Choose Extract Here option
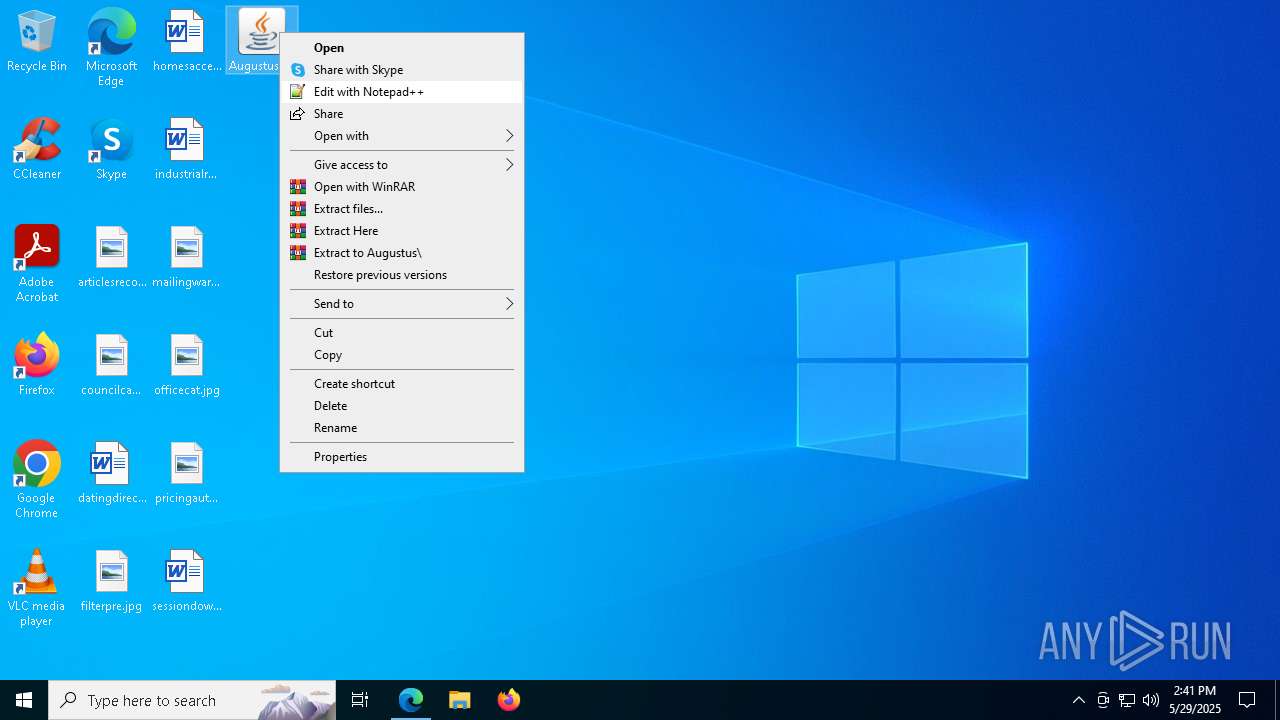Viewport: 1280px width, 720px height. click(402, 231)
